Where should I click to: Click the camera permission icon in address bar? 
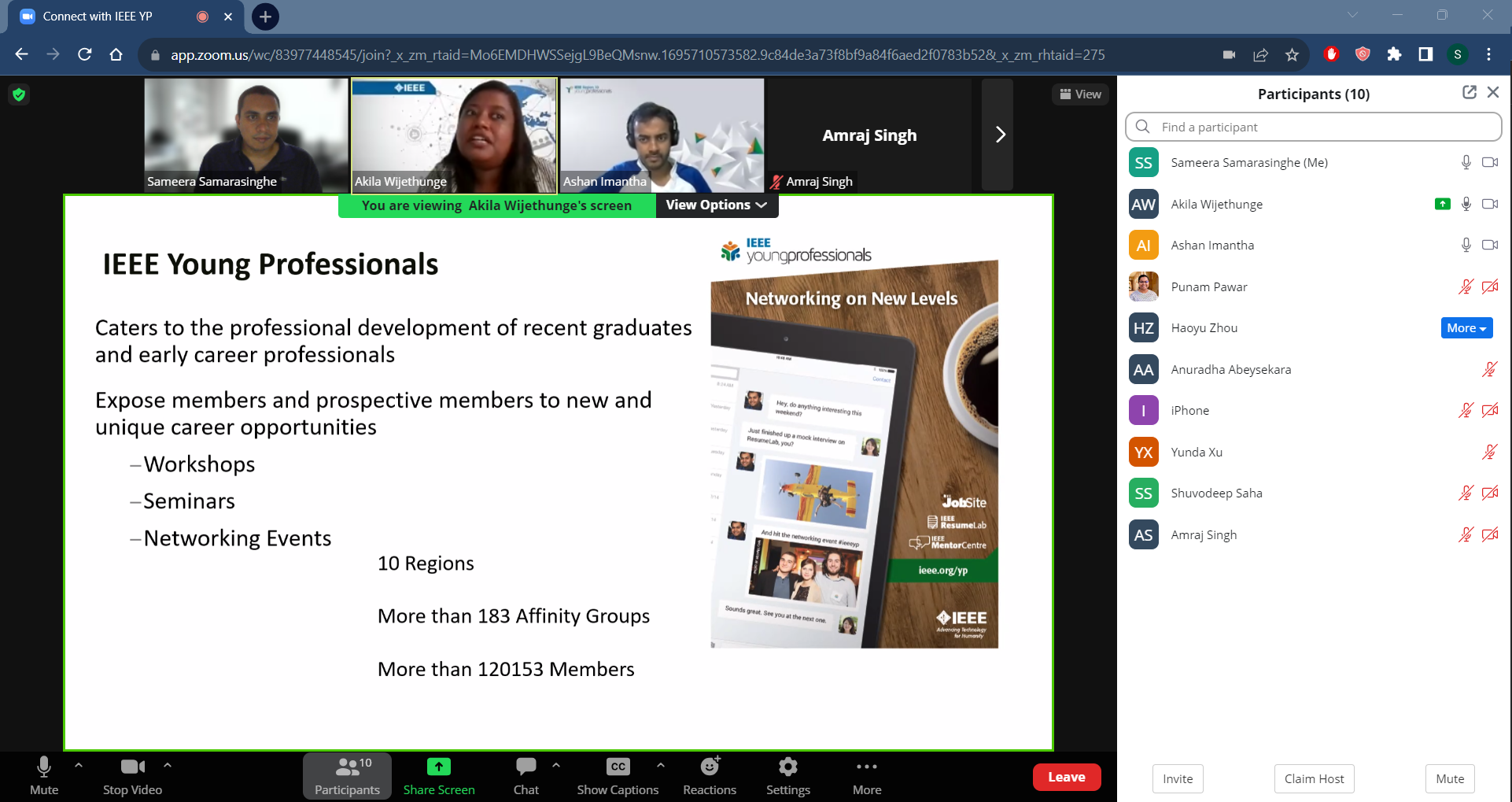click(x=1229, y=54)
